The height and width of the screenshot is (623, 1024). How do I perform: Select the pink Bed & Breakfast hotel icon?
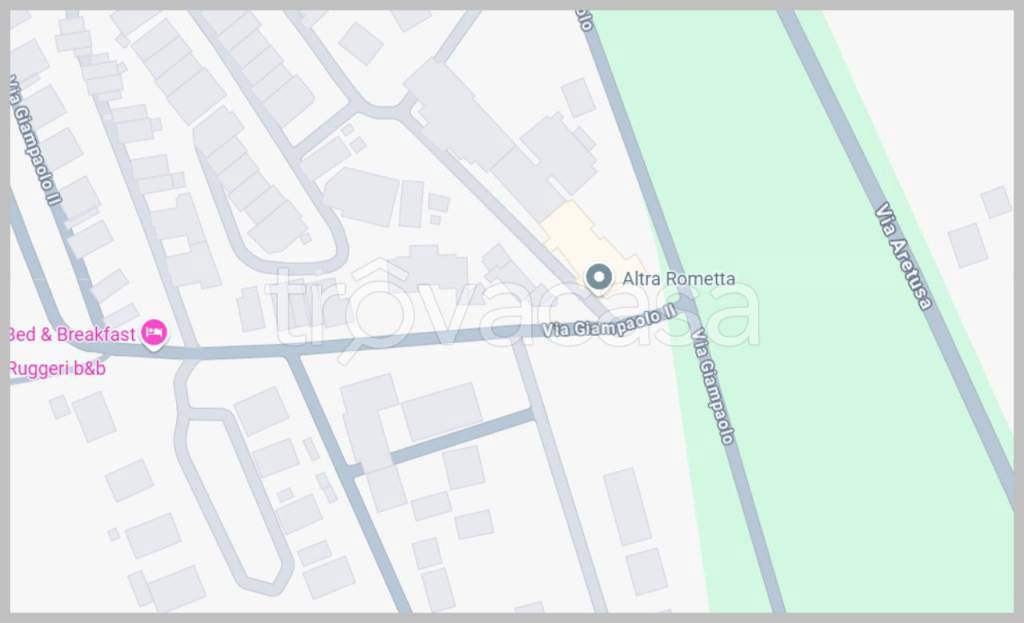pos(154,334)
